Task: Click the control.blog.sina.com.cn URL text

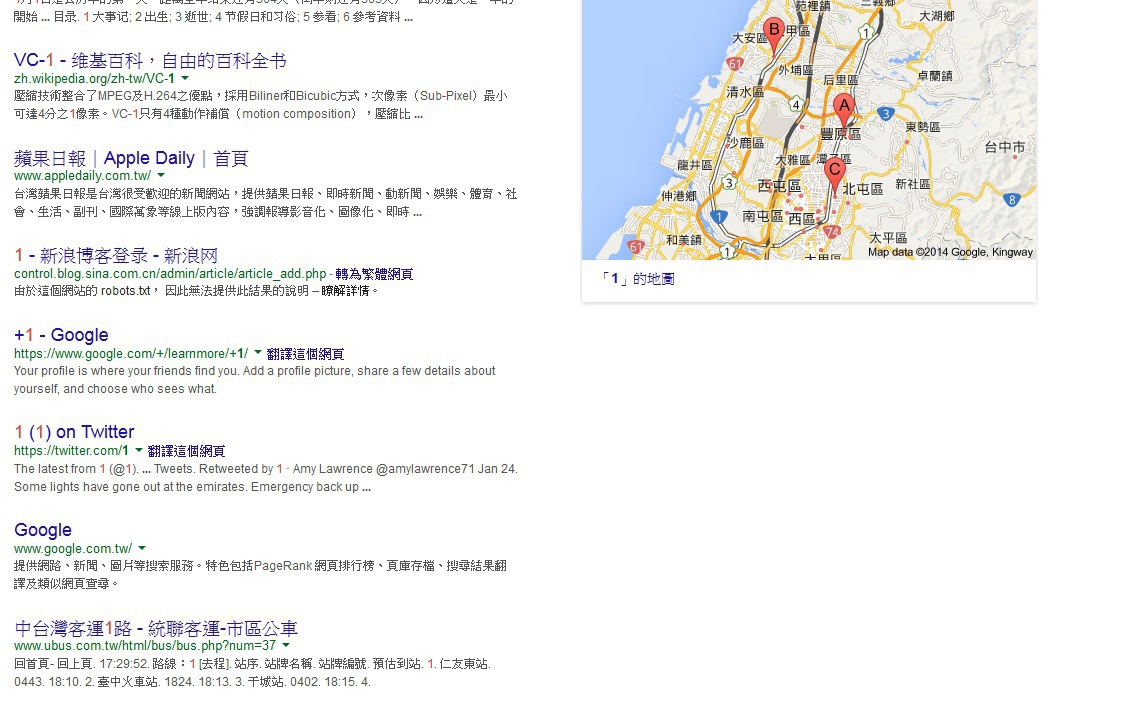Action: tap(170, 274)
